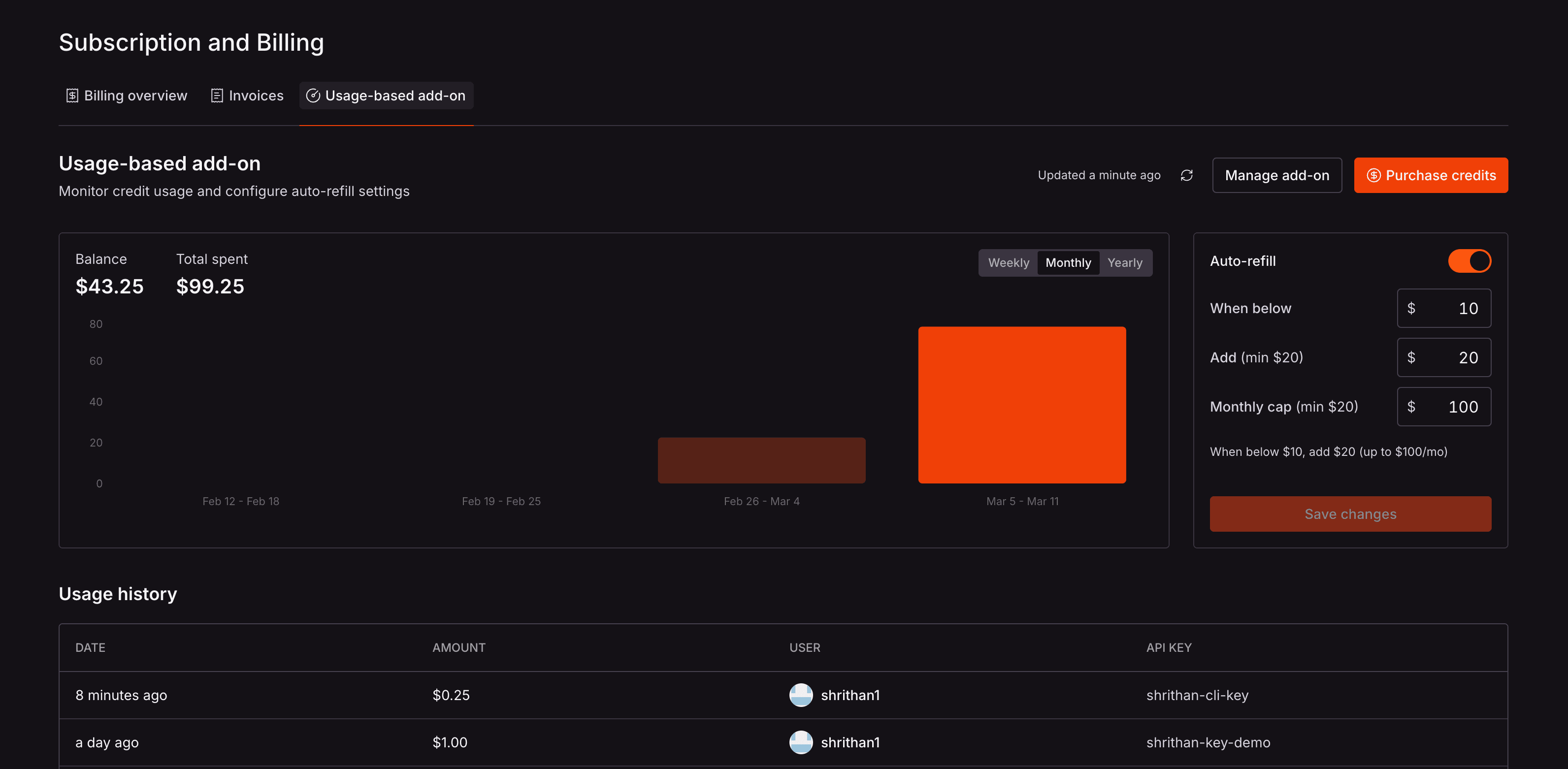Click the coin icon in Purchase credits
This screenshot has width=1568, height=769.
(x=1373, y=175)
